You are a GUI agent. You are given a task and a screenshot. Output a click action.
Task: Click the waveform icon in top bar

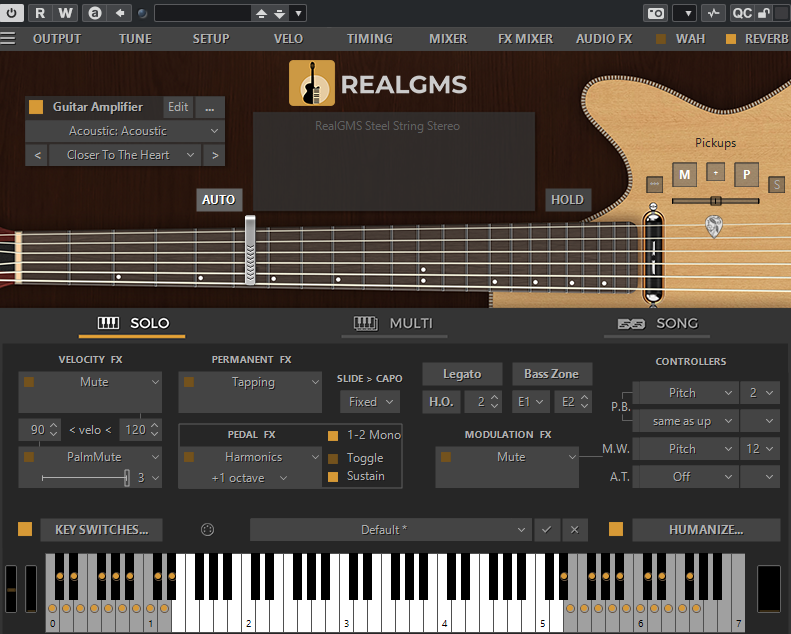click(x=713, y=13)
